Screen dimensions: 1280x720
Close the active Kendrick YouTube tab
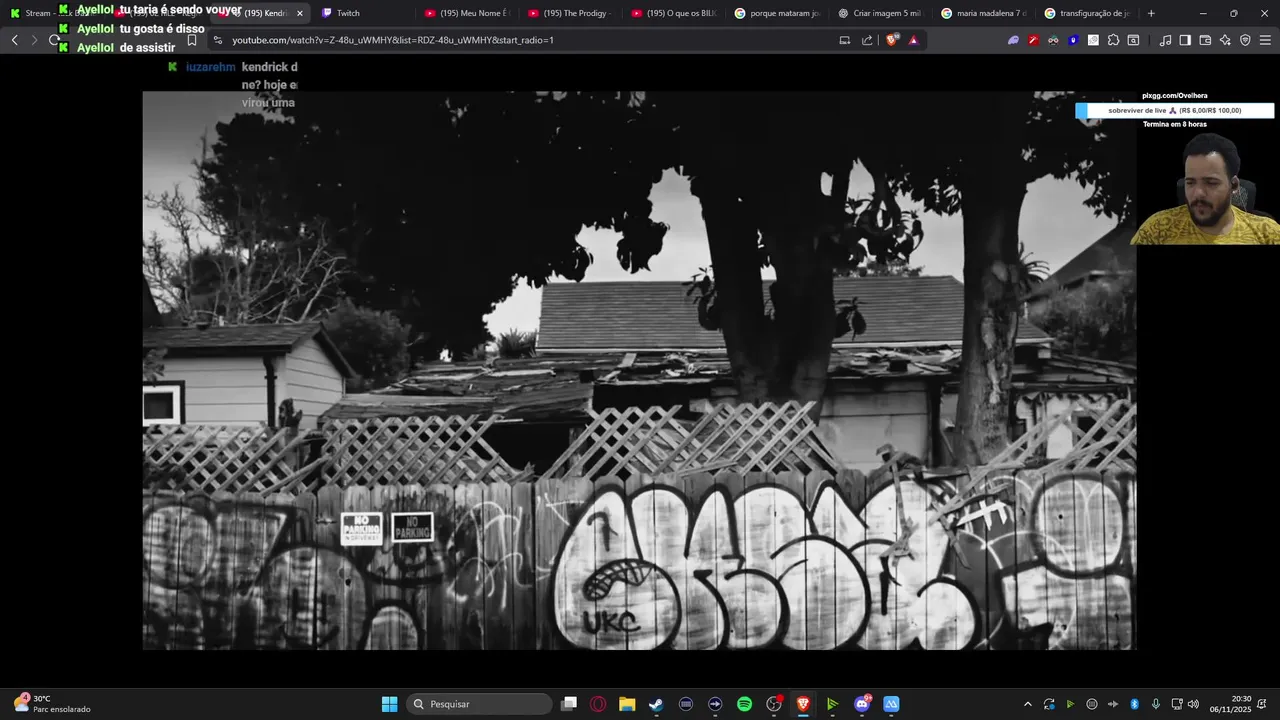point(299,13)
